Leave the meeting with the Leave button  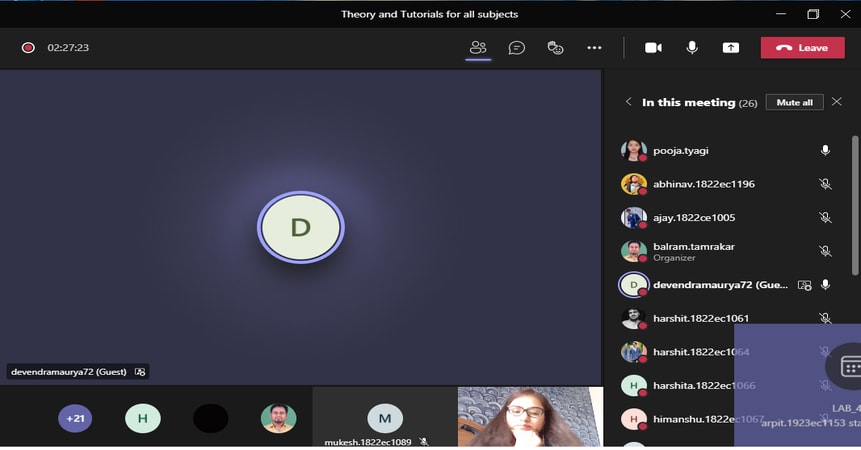(802, 48)
